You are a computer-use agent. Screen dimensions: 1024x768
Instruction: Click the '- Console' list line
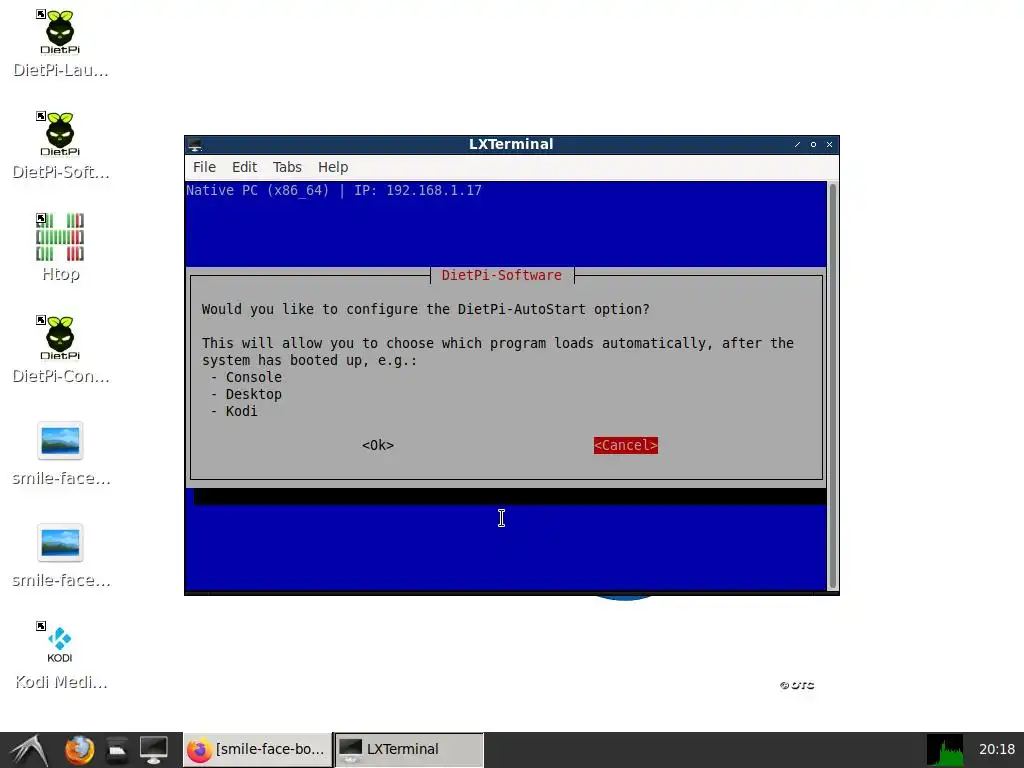(x=246, y=377)
